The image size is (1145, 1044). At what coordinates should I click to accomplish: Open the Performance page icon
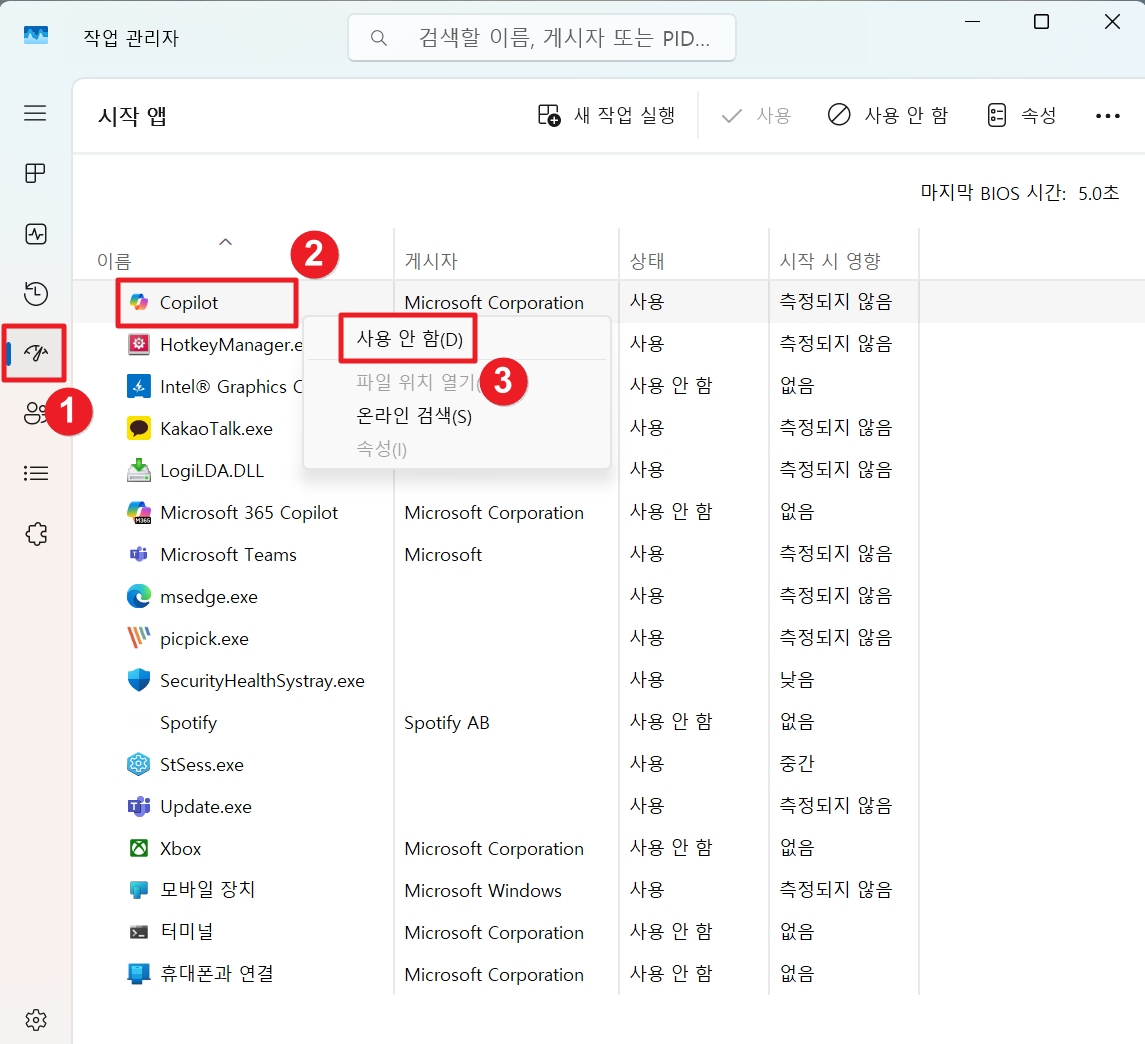35,234
